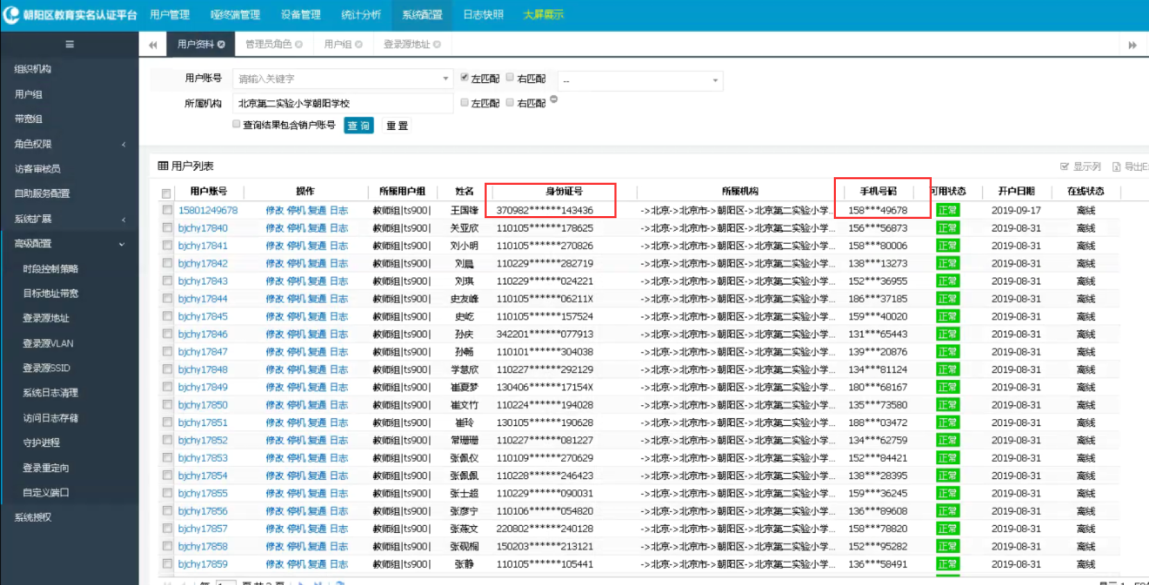Click the double-right arrow tab scroll icon
Image resolution: width=1149 pixels, height=585 pixels.
pyautogui.click(x=1132, y=45)
